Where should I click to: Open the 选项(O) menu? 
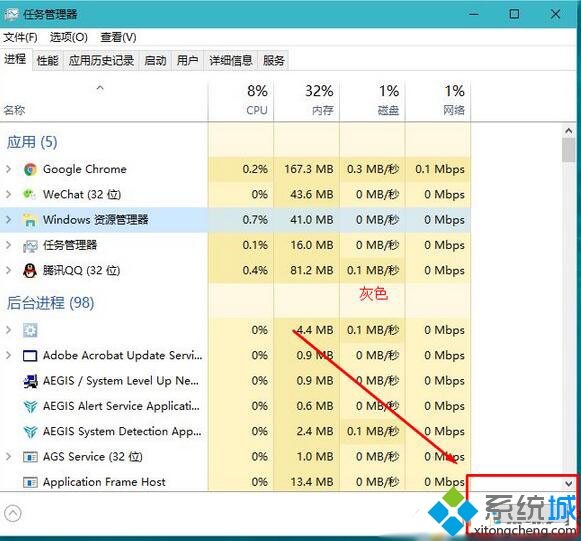point(69,37)
